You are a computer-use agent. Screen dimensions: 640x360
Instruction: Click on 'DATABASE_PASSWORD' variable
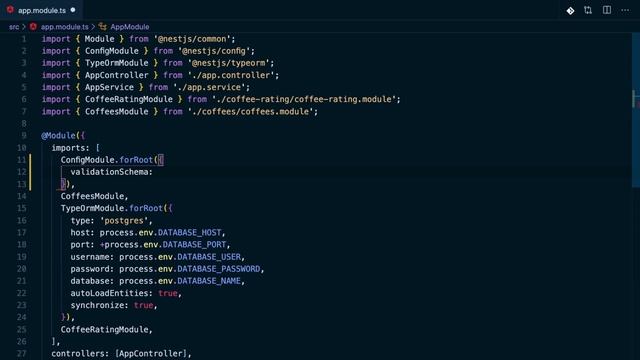pos(218,269)
